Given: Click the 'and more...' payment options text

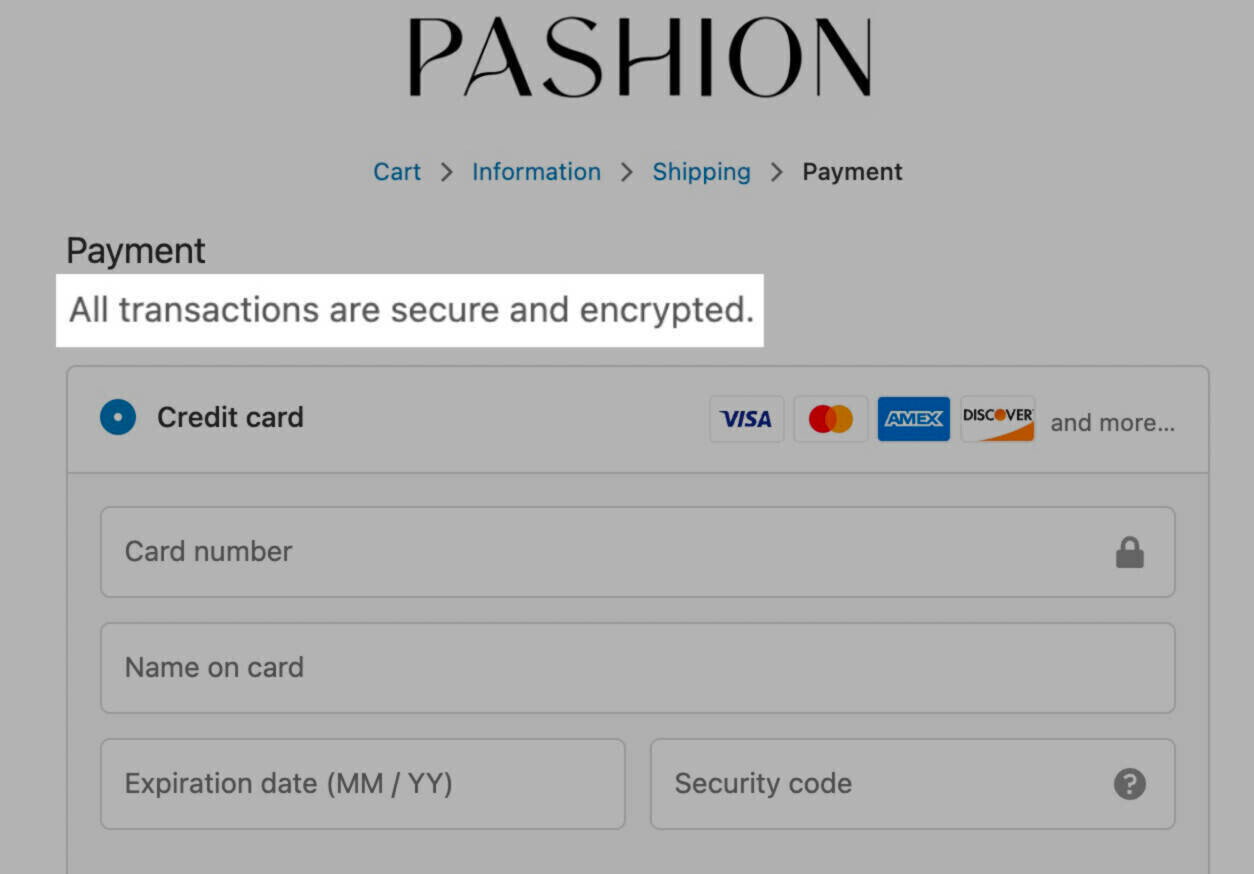Looking at the screenshot, I should point(1112,423).
